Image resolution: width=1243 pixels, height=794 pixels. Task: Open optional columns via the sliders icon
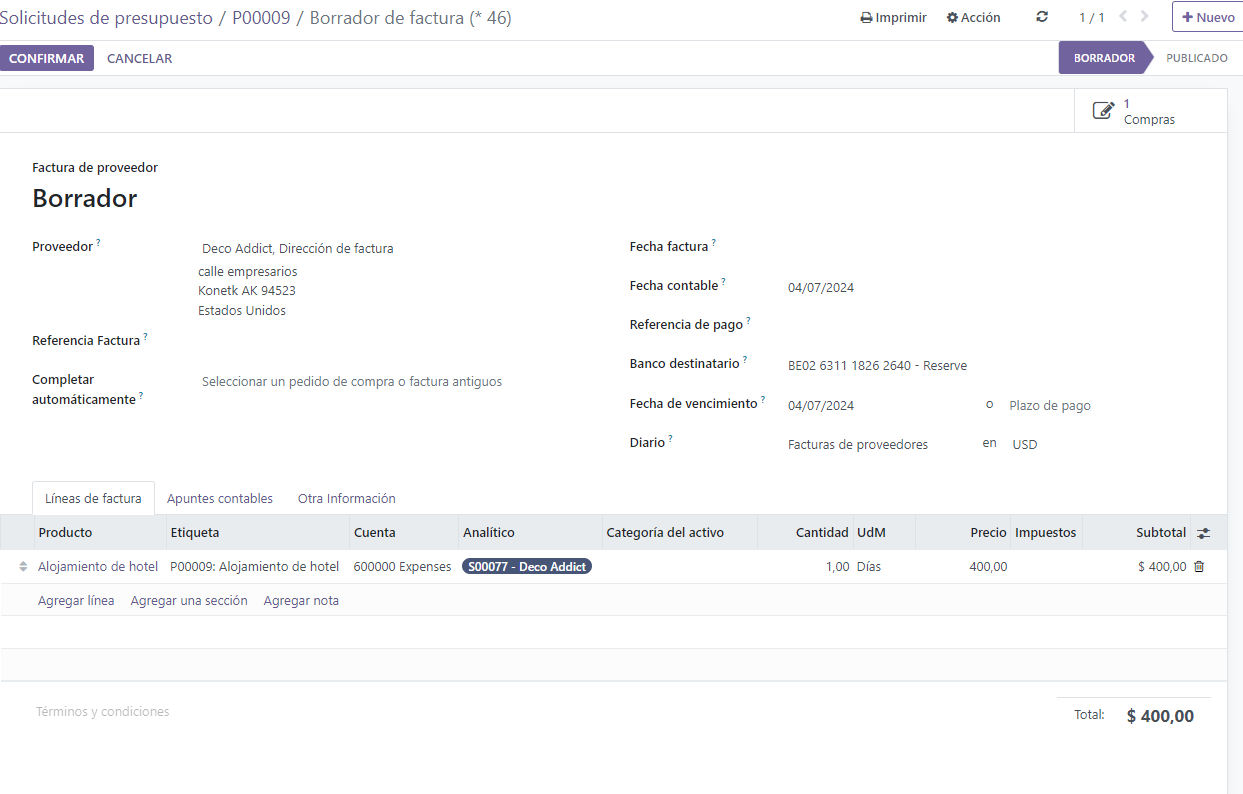tap(1204, 532)
